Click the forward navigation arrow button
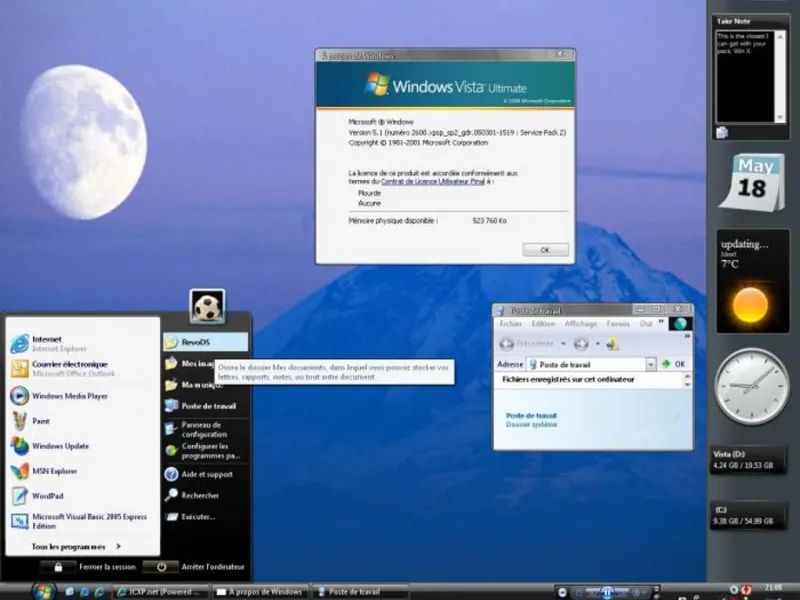 (x=581, y=344)
